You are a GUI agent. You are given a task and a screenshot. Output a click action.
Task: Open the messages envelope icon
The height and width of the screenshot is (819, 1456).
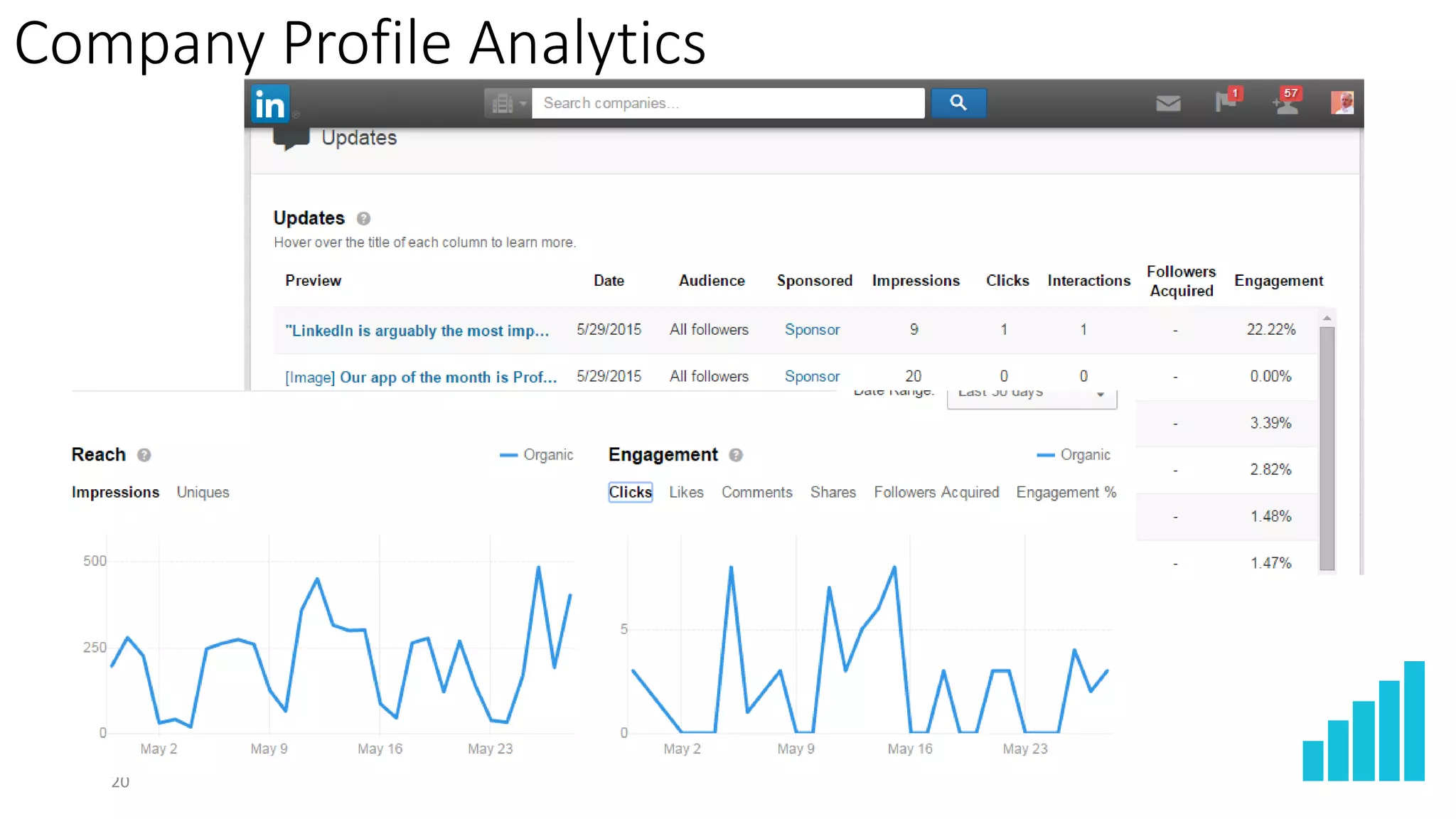pos(1168,104)
